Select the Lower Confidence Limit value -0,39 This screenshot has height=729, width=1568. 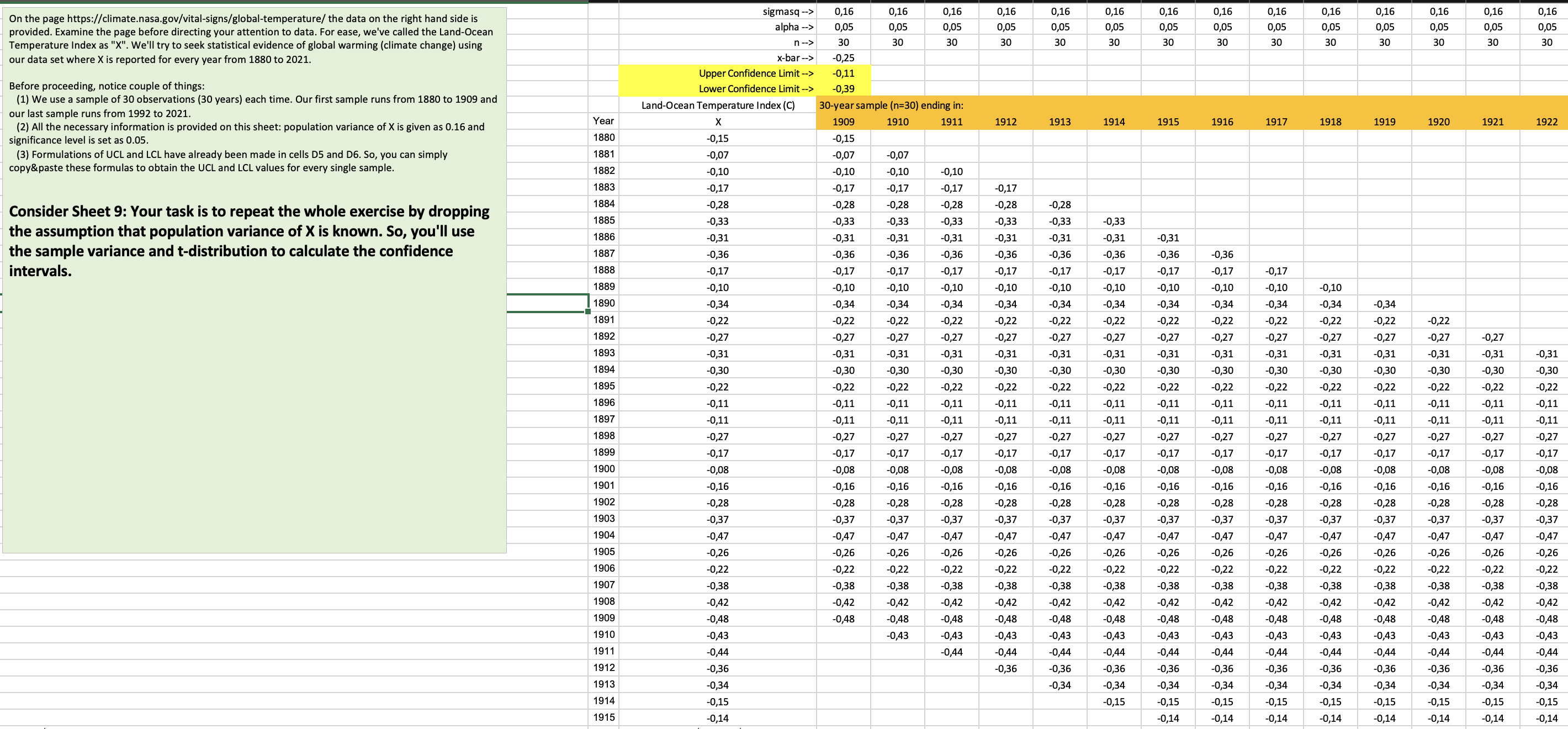click(843, 89)
